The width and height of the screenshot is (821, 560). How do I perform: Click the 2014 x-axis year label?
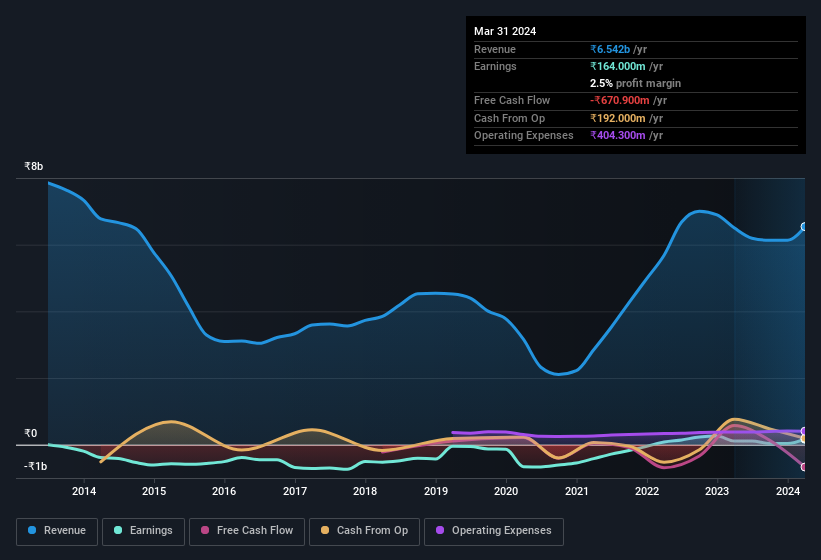pyautogui.click(x=84, y=491)
